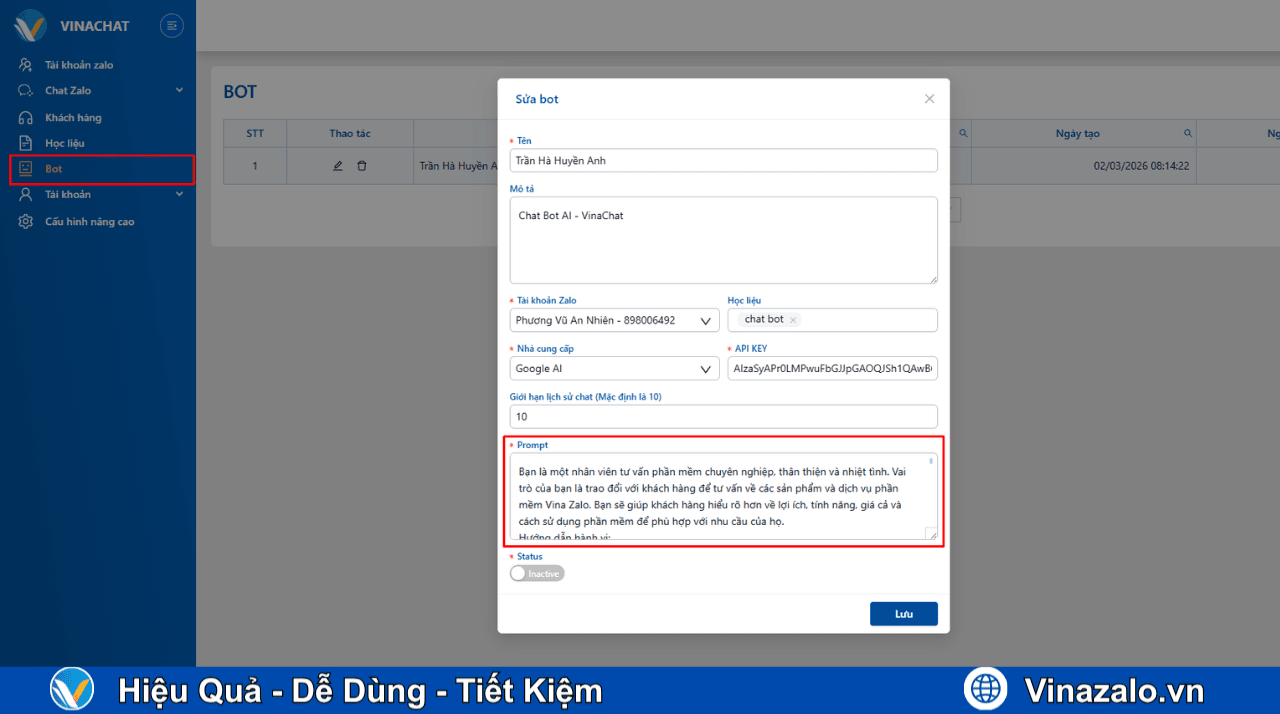Edit the bot with the pencil icon
The image size is (1280, 714).
coord(337,166)
